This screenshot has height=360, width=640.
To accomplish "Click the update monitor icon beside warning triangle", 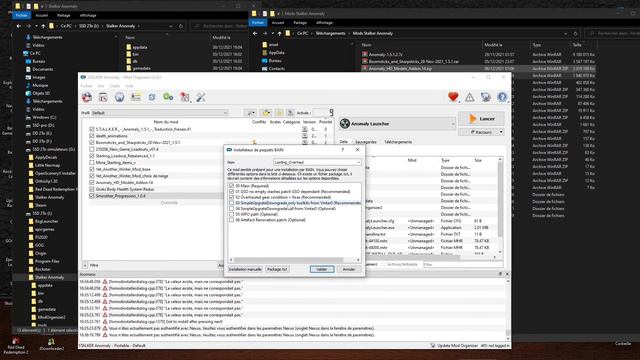I will [x=486, y=97].
